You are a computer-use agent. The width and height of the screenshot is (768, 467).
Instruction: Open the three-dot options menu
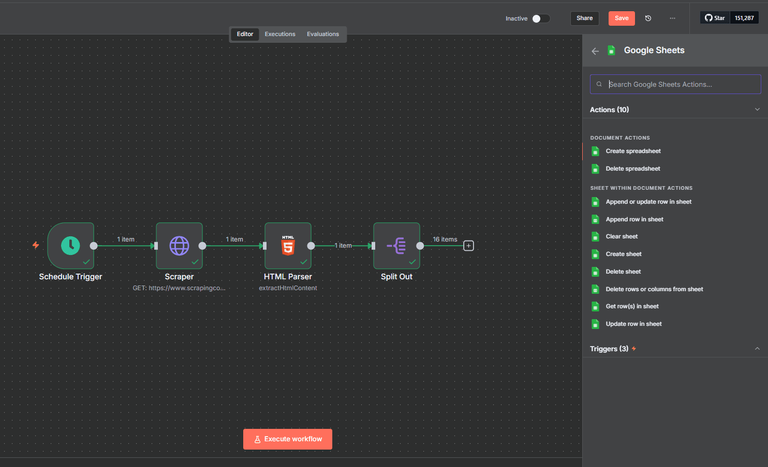pos(672,18)
